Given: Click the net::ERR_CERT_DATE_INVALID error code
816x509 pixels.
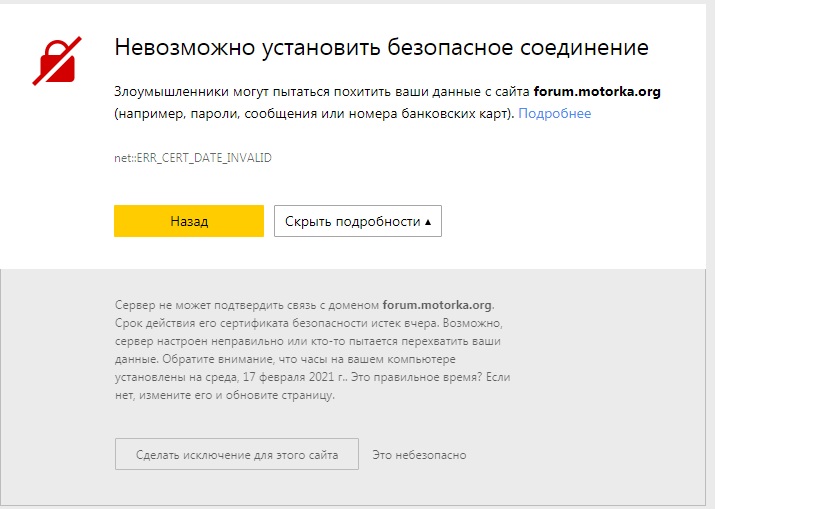Looking at the screenshot, I should [193, 158].
